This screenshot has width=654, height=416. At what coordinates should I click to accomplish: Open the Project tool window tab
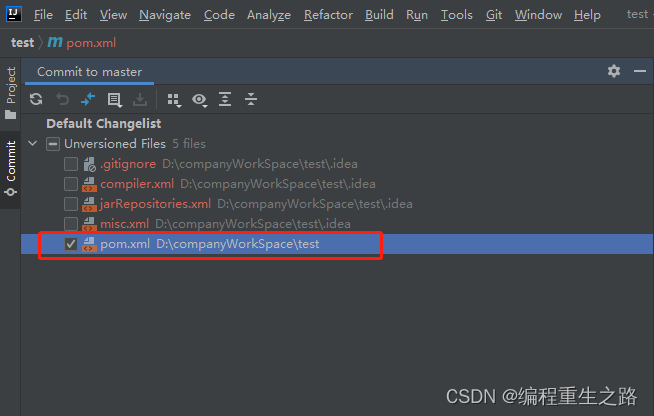pyautogui.click(x=10, y=92)
